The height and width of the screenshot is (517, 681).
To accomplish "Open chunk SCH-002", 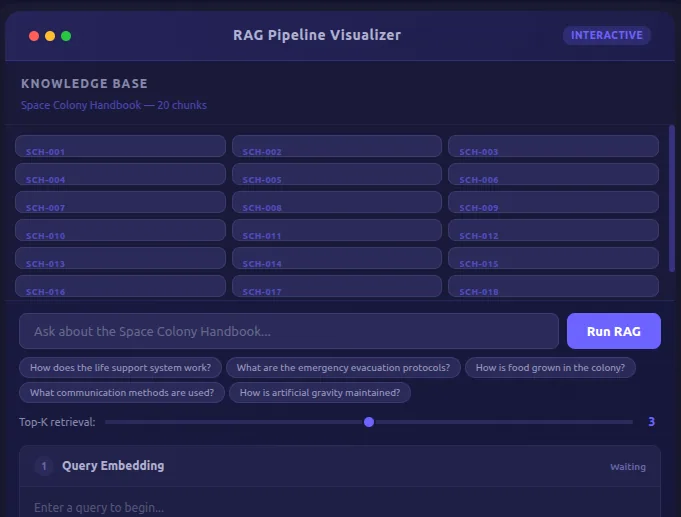I will point(337,146).
